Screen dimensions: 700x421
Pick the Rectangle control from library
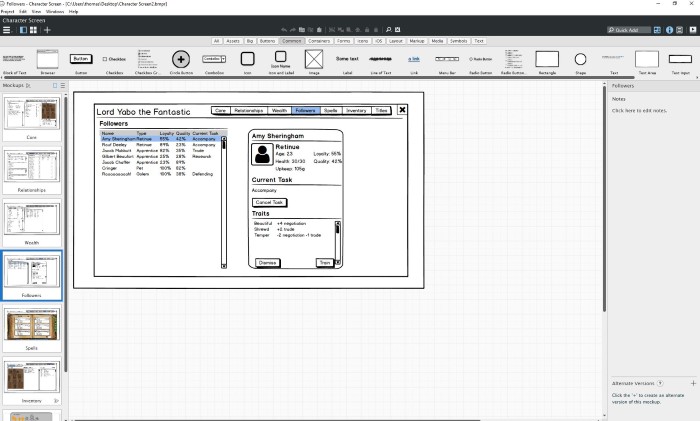point(547,62)
